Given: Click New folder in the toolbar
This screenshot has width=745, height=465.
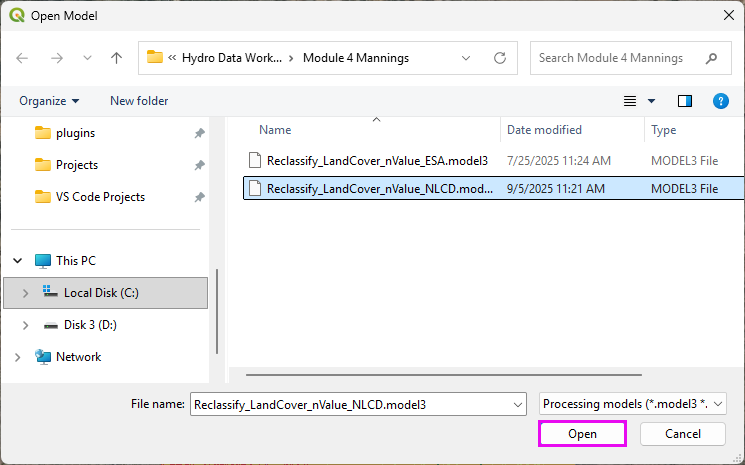Looking at the screenshot, I should (x=139, y=101).
